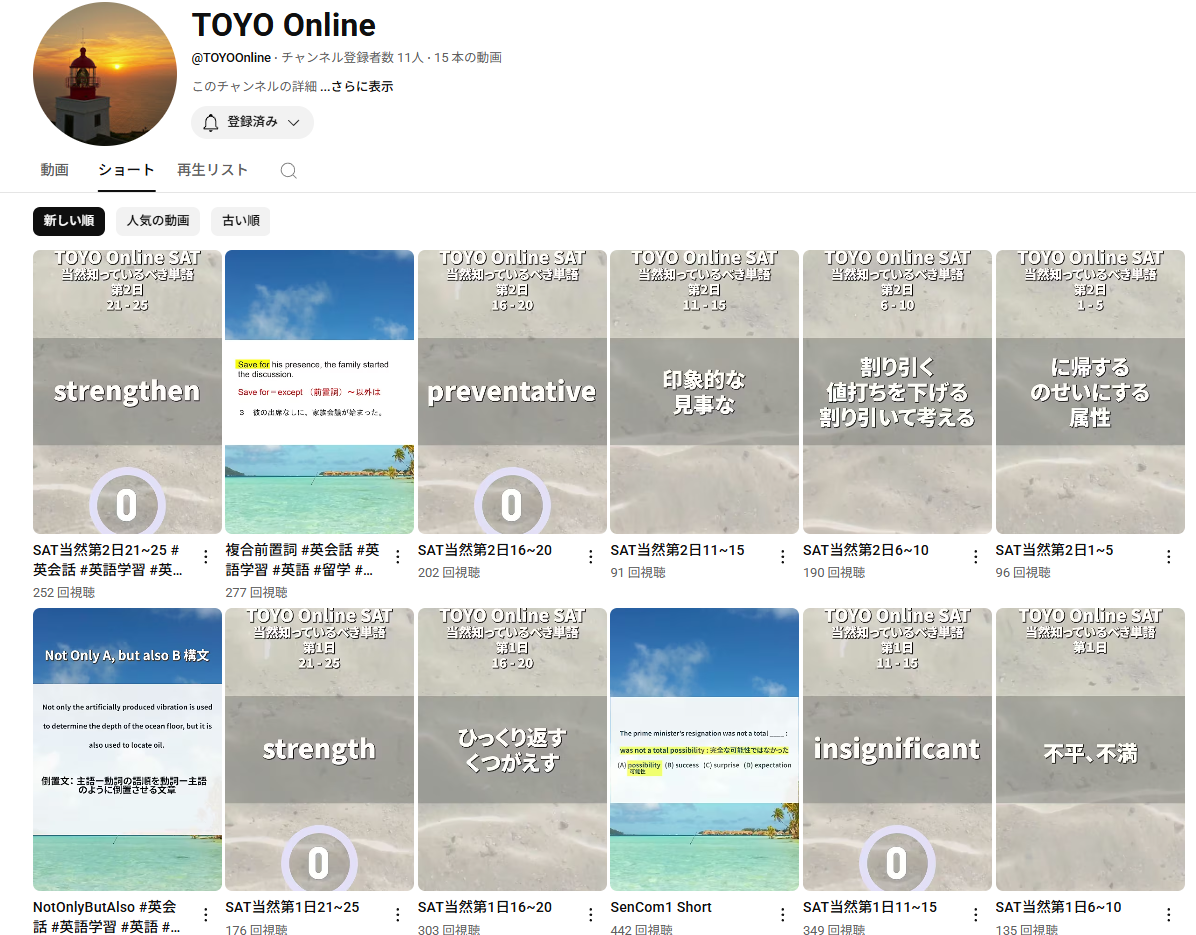Open options menu for 複合前置詞 short

(x=398, y=557)
